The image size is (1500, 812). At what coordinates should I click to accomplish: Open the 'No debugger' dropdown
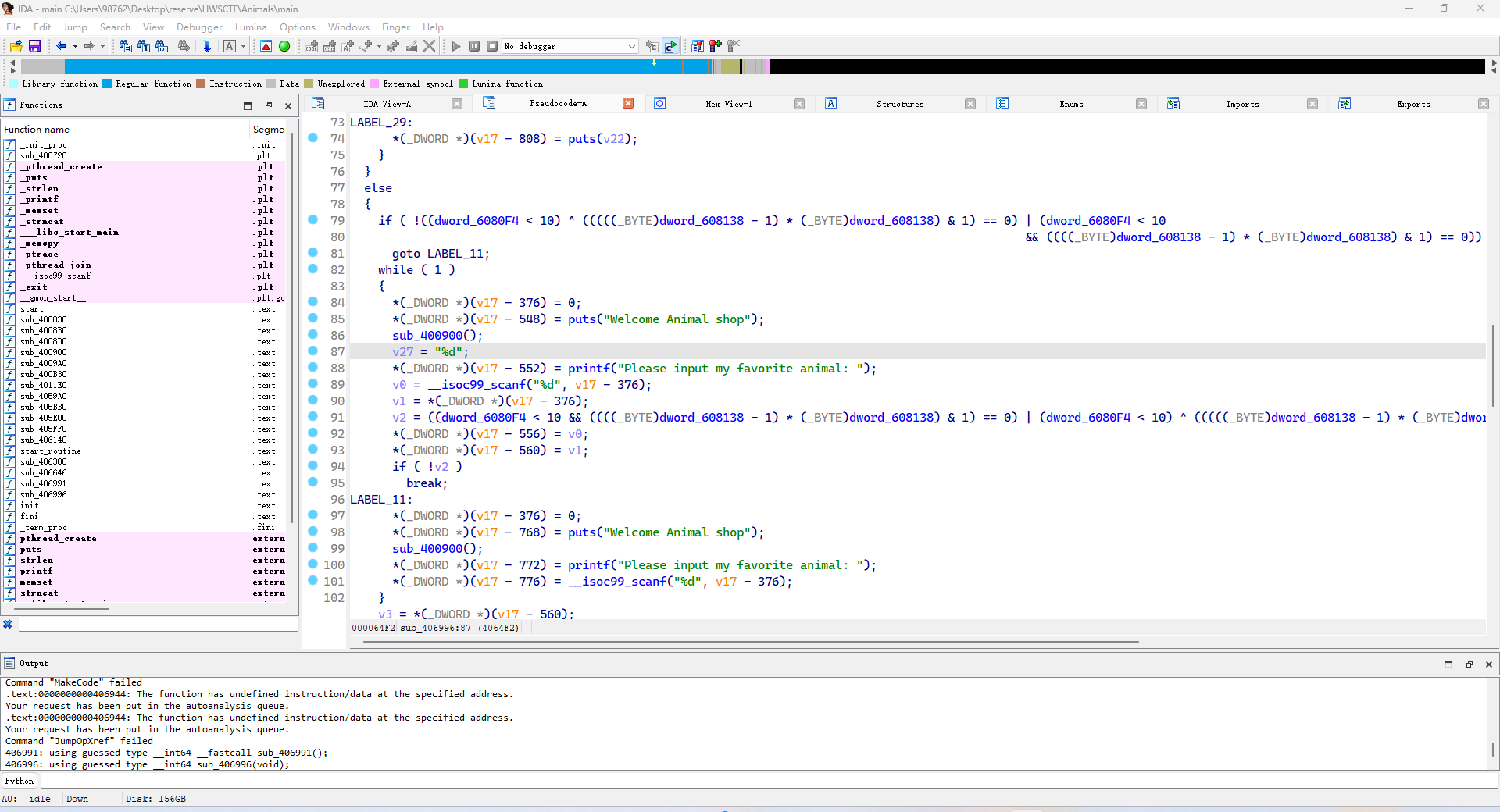tap(631, 47)
